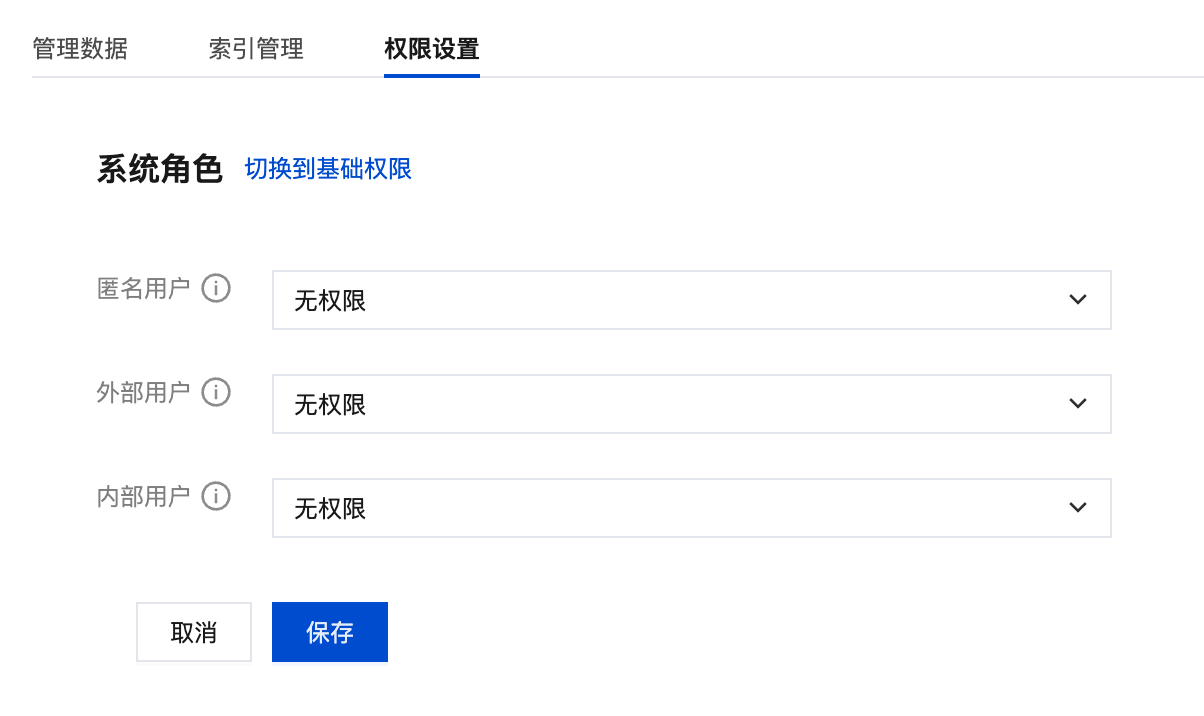Click the 外部用户 field label

[143, 393]
